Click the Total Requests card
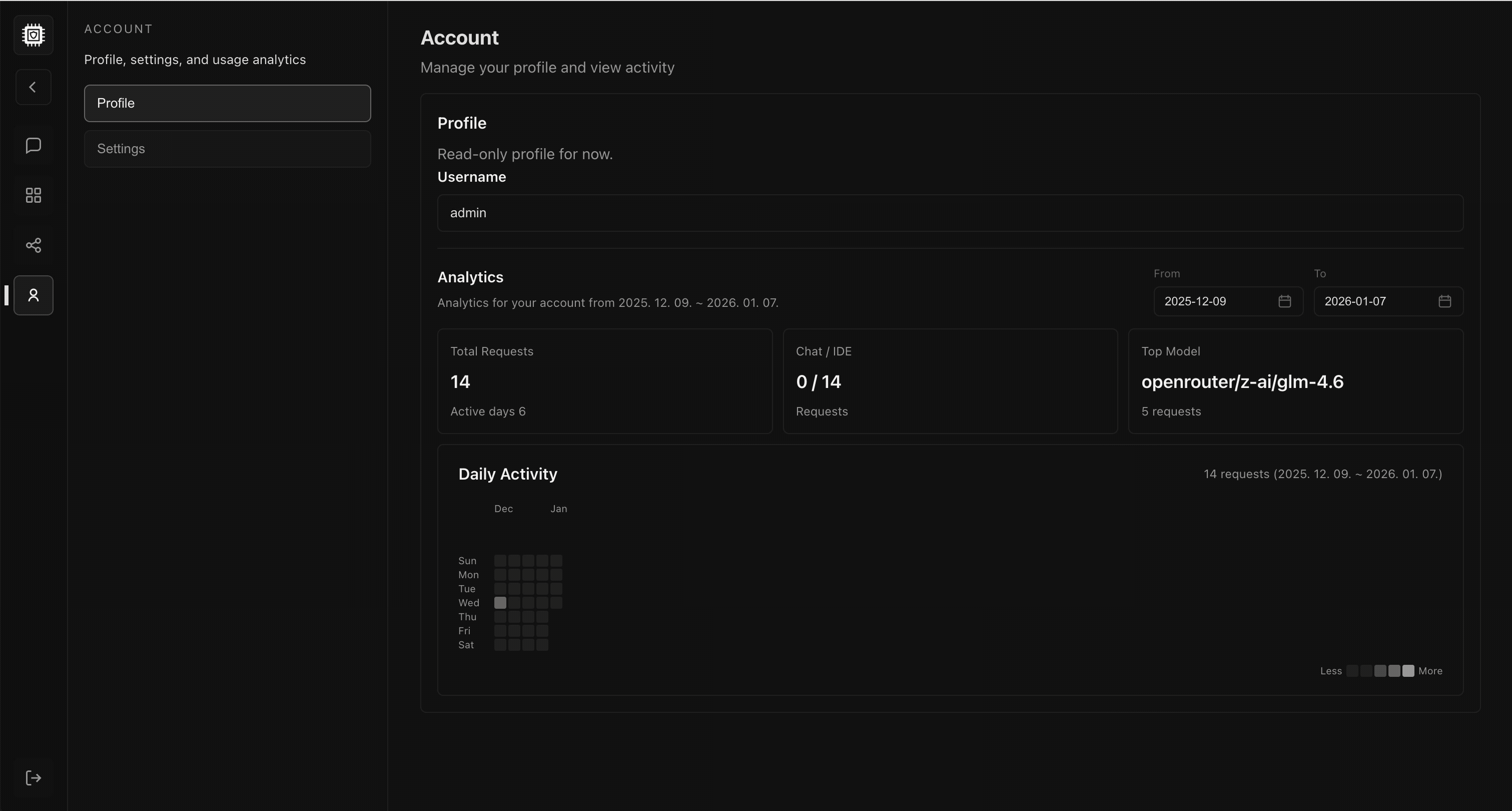Image resolution: width=1512 pixels, height=811 pixels. pos(604,381)
